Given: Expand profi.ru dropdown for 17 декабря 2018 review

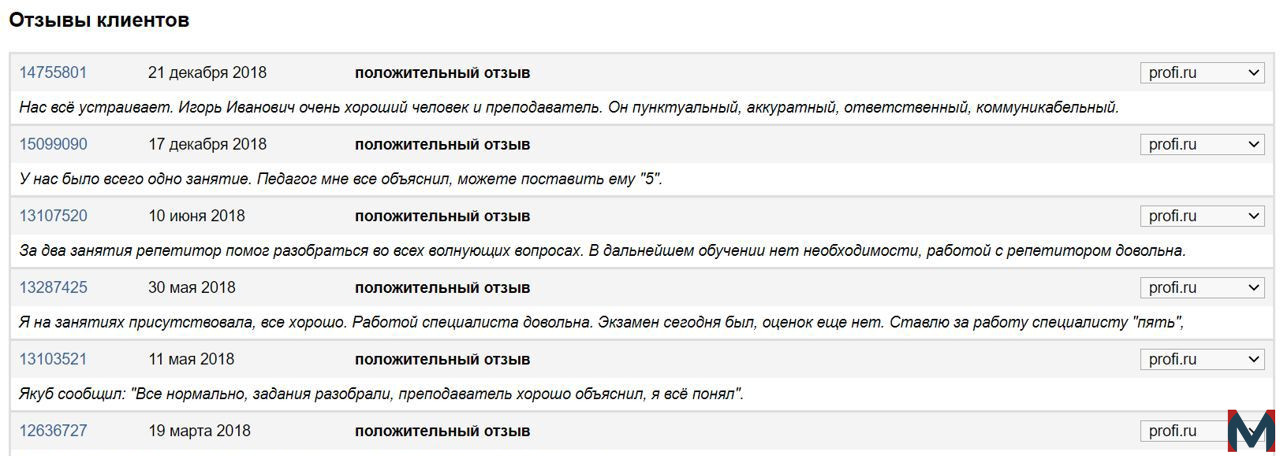Looking at the screenshot, I should coord(1203,145).
